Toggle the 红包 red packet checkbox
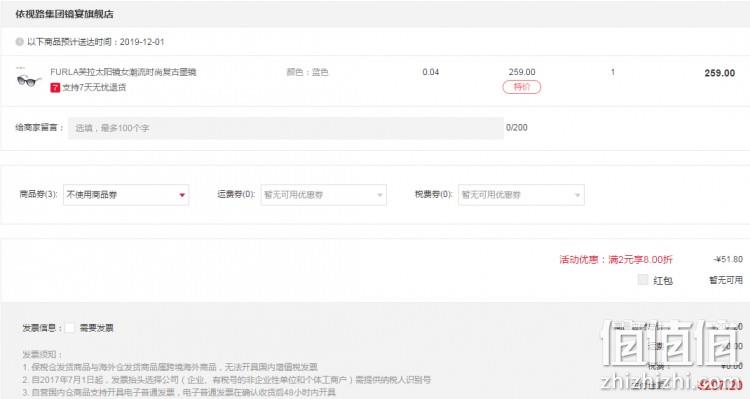The height and width of the screenshot is (399, 750). pos(643,279)
